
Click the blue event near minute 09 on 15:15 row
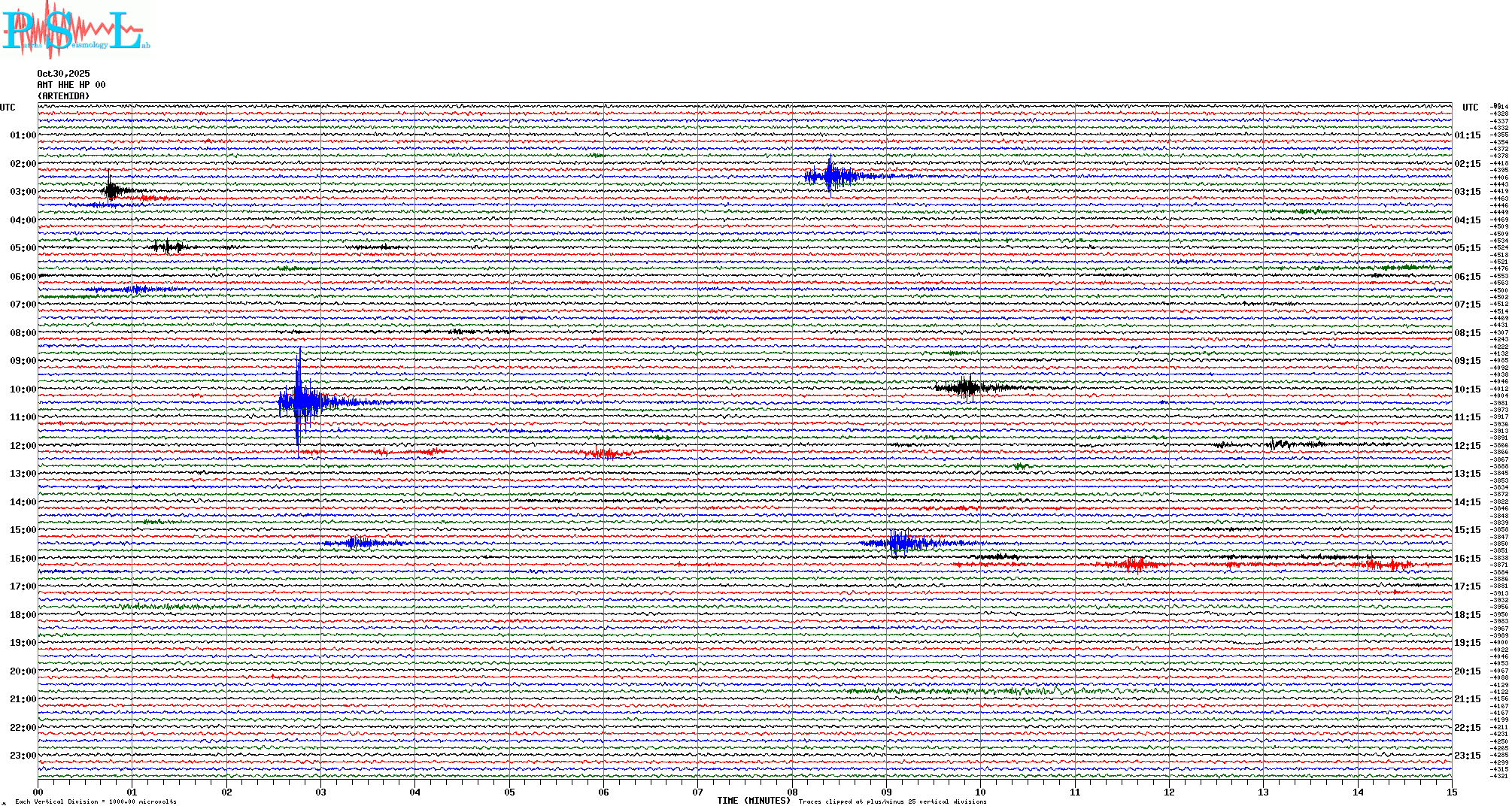(x=899, y=542)
